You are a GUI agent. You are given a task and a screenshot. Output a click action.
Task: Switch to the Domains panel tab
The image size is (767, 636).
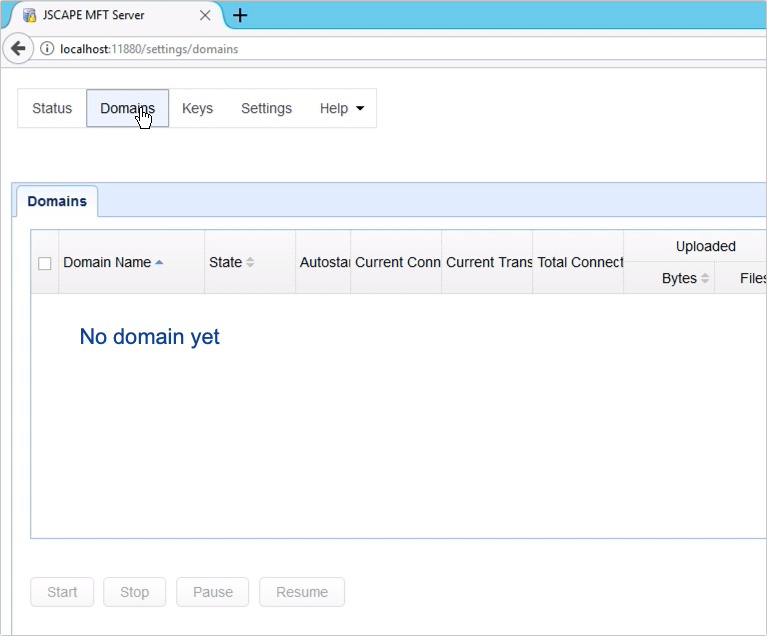click(57, 201)
